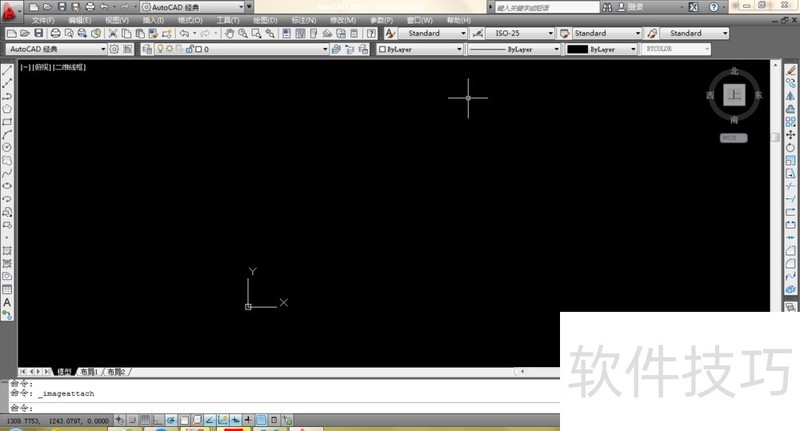The image size is (800, 431).
Task: Click Workspace Settings gear icon
Action: (x=114, y=49)
